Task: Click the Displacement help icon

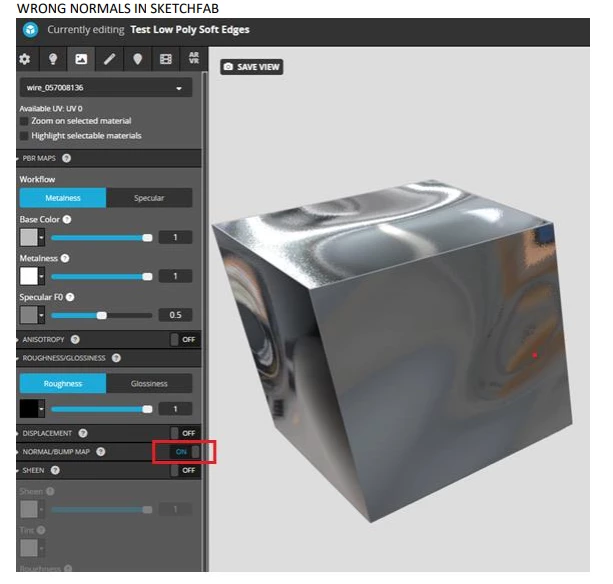Action: coord(83,434)
